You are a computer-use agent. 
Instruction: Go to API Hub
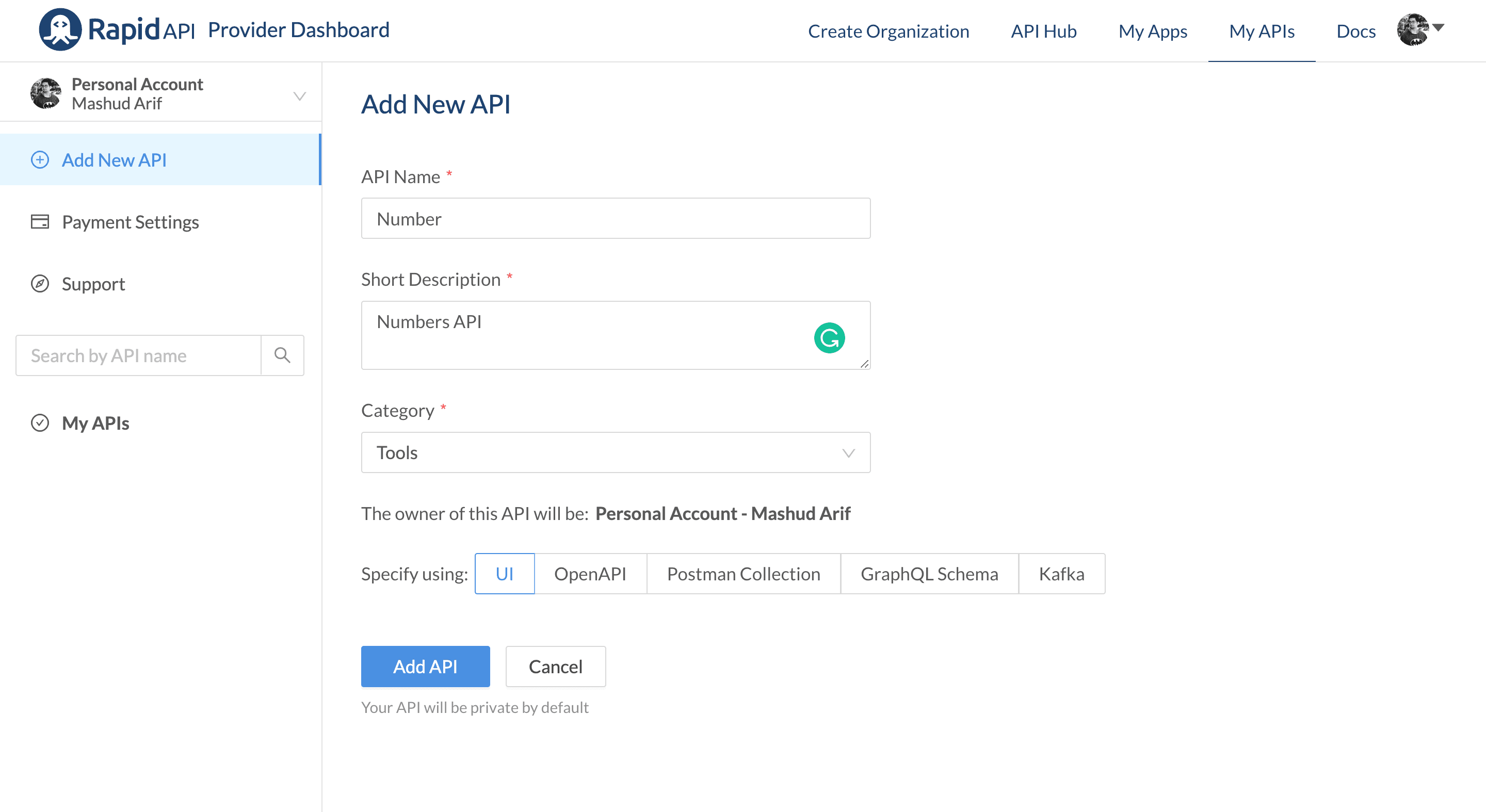coord(1043,31)
